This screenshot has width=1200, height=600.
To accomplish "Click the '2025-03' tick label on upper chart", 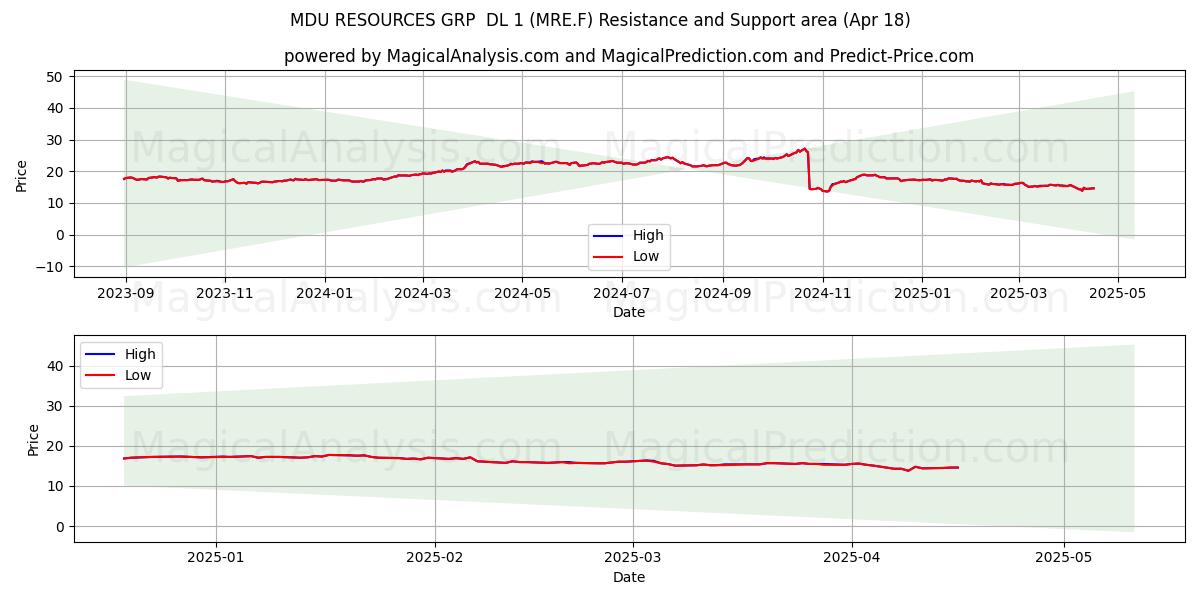I will 1019,294.
